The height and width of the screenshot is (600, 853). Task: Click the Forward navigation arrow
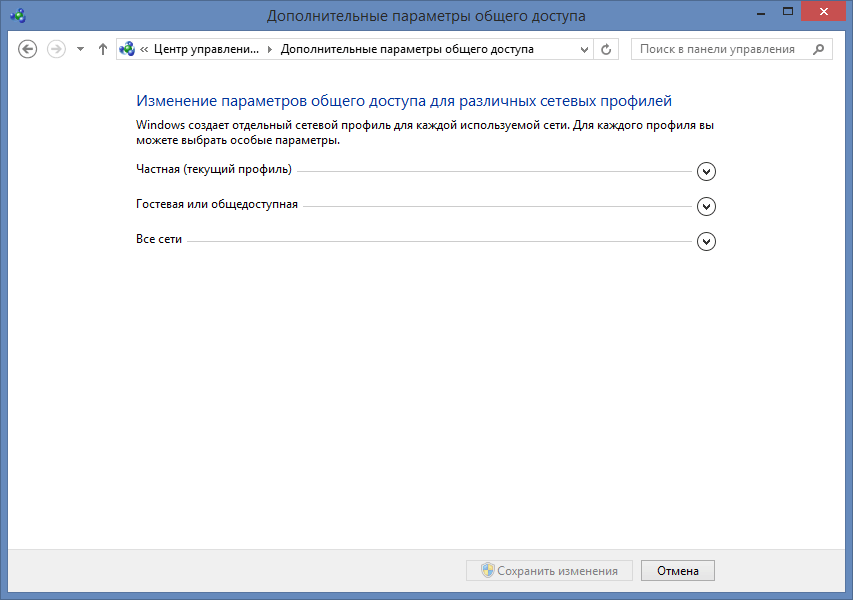point(56,49)
